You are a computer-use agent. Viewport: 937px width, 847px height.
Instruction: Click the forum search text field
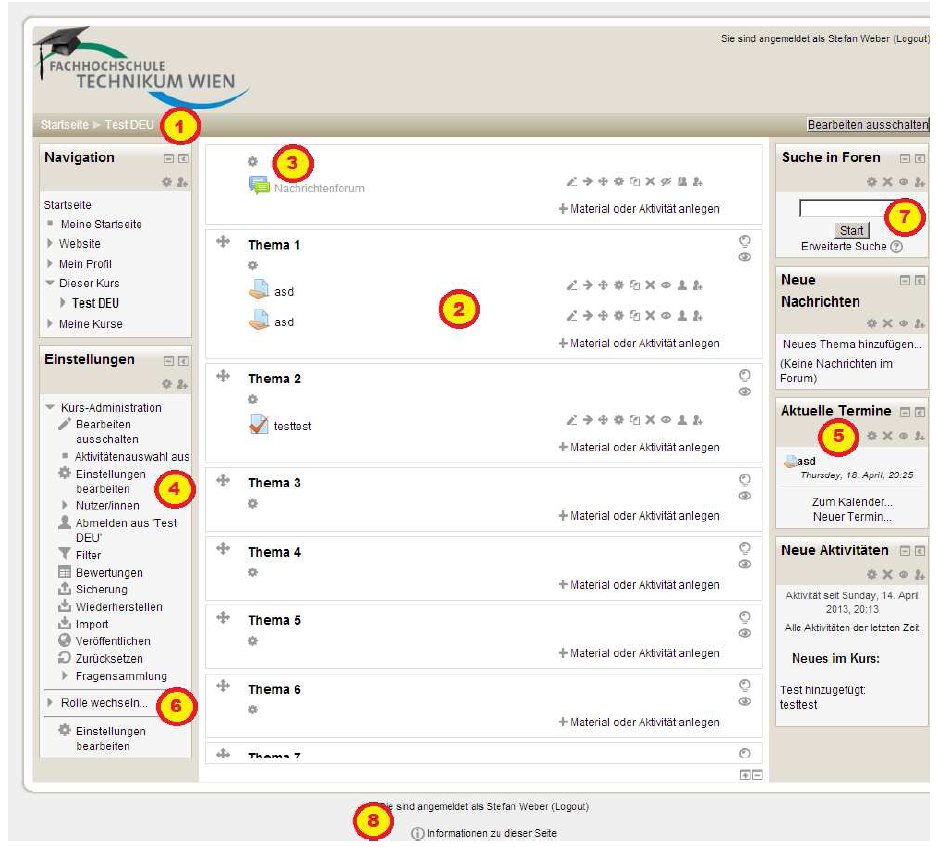(843, 209)
